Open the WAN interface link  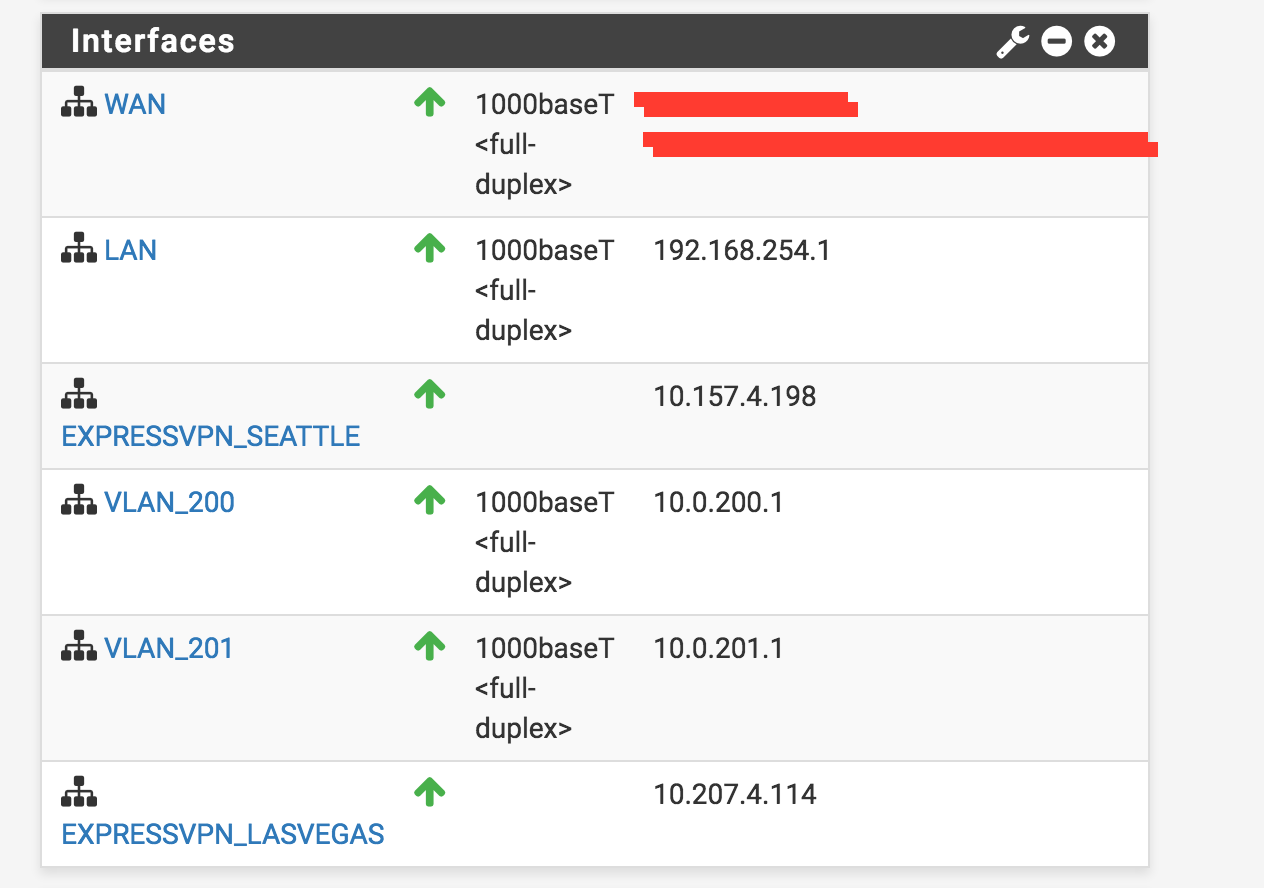pyautogui.click(x=135, y=104)
